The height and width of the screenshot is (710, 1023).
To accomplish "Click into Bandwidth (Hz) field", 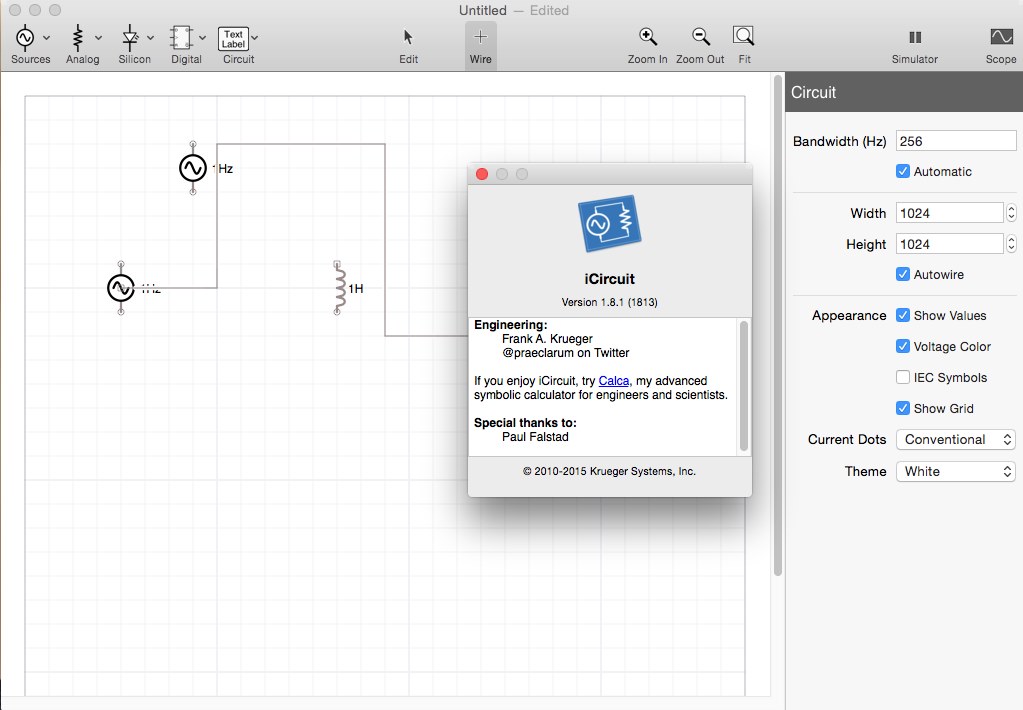I will (x=956, y=141).
